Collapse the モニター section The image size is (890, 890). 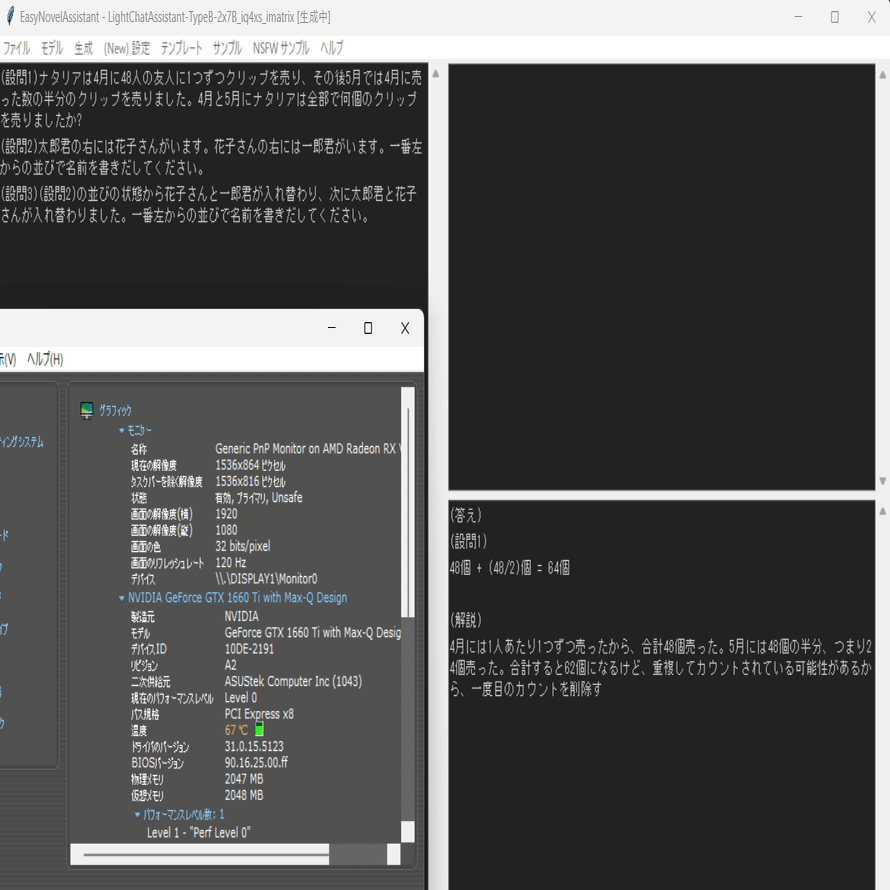[121, 431]
